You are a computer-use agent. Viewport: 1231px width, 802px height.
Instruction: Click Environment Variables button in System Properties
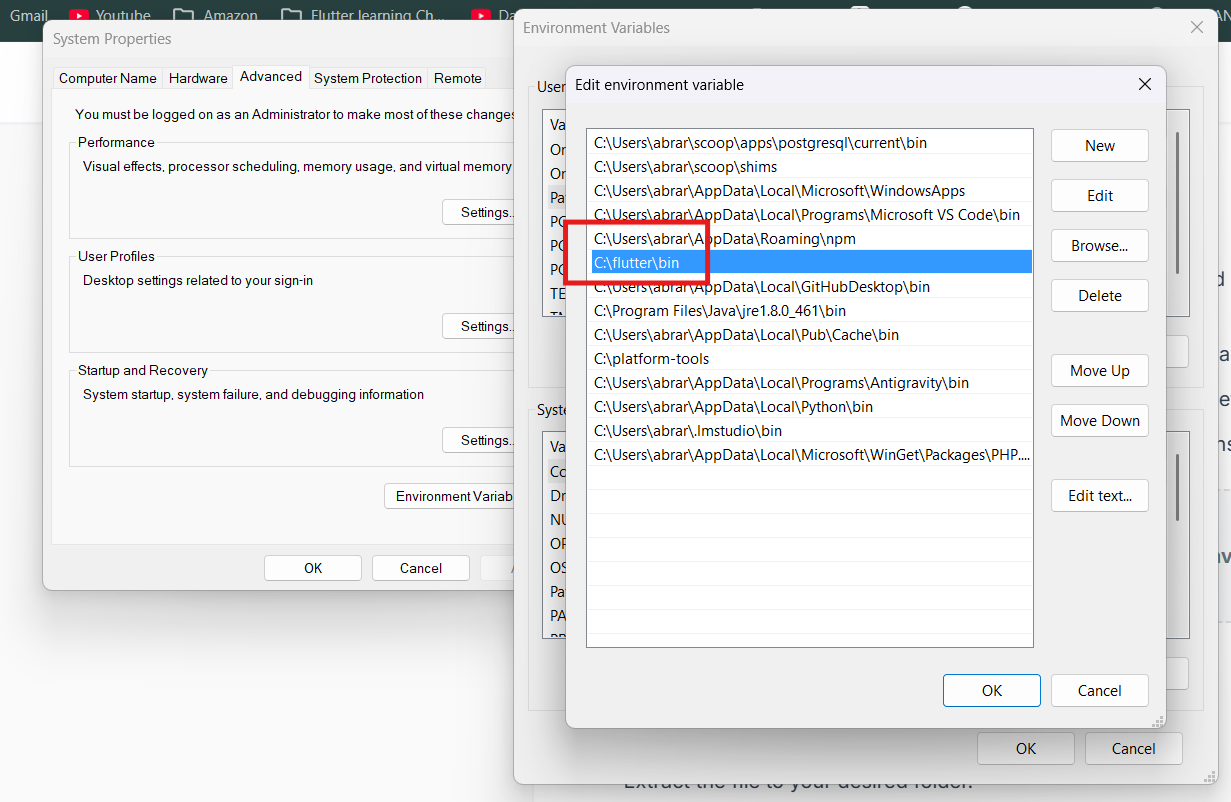451,496
